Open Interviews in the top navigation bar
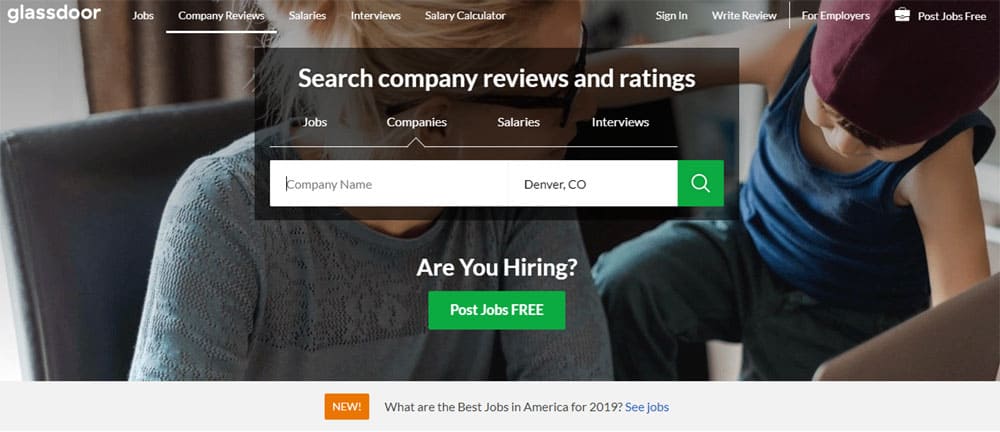The height and width of the screenshot is (432, 1000). click(376, 15)
